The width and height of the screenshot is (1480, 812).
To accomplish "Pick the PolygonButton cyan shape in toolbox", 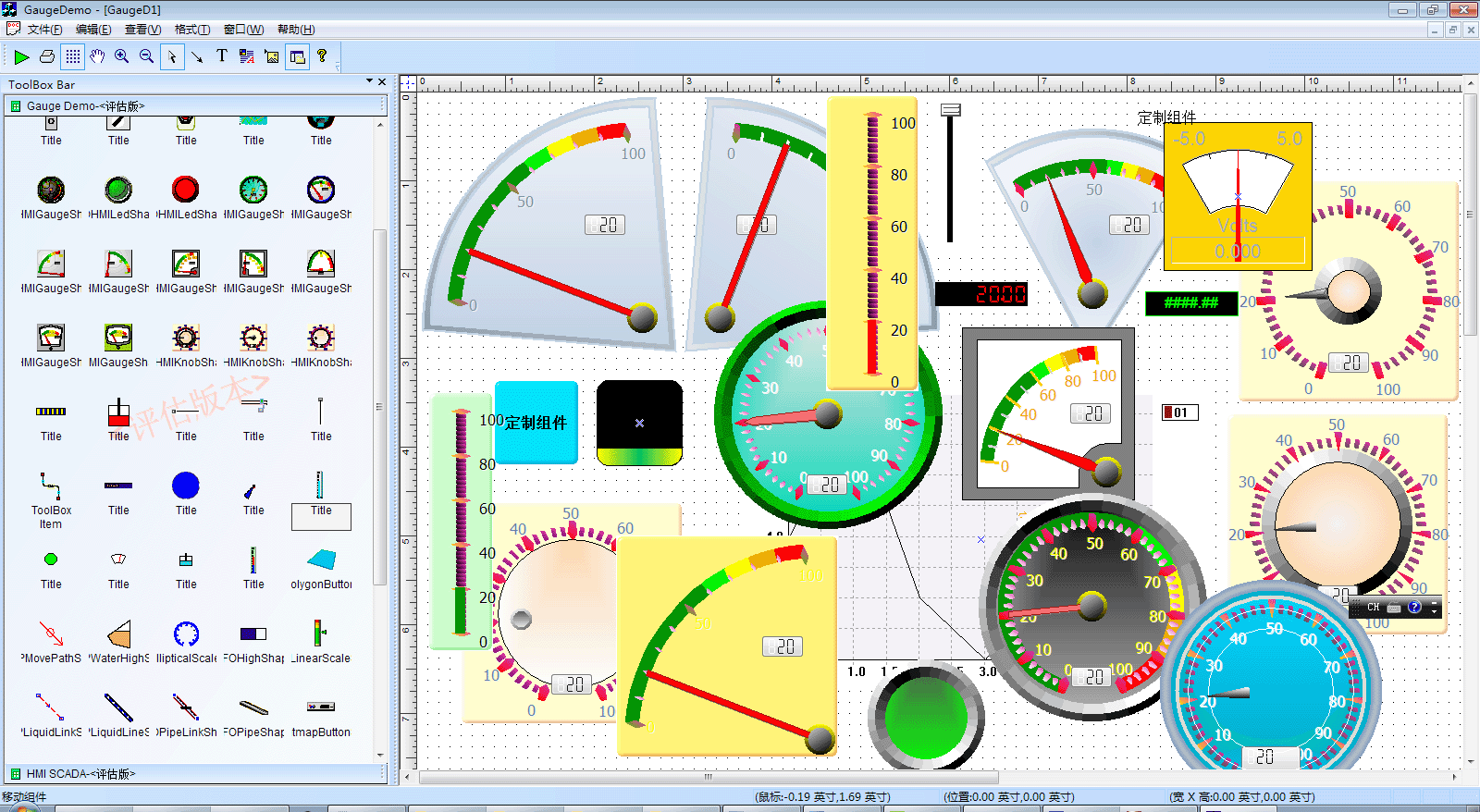I will [x=321, y=560].
